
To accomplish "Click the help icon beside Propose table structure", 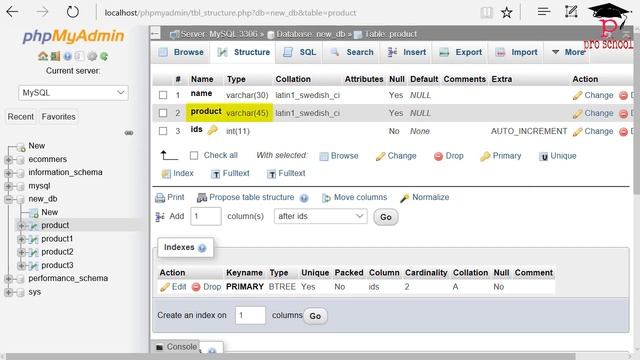I will coord(304,198).
